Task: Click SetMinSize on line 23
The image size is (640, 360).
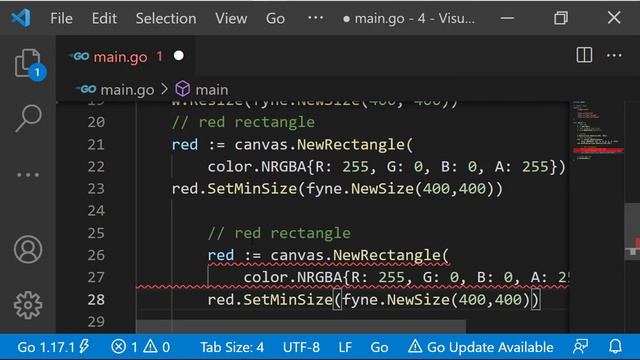Action: pyautogui.click(x=252, y=189)
